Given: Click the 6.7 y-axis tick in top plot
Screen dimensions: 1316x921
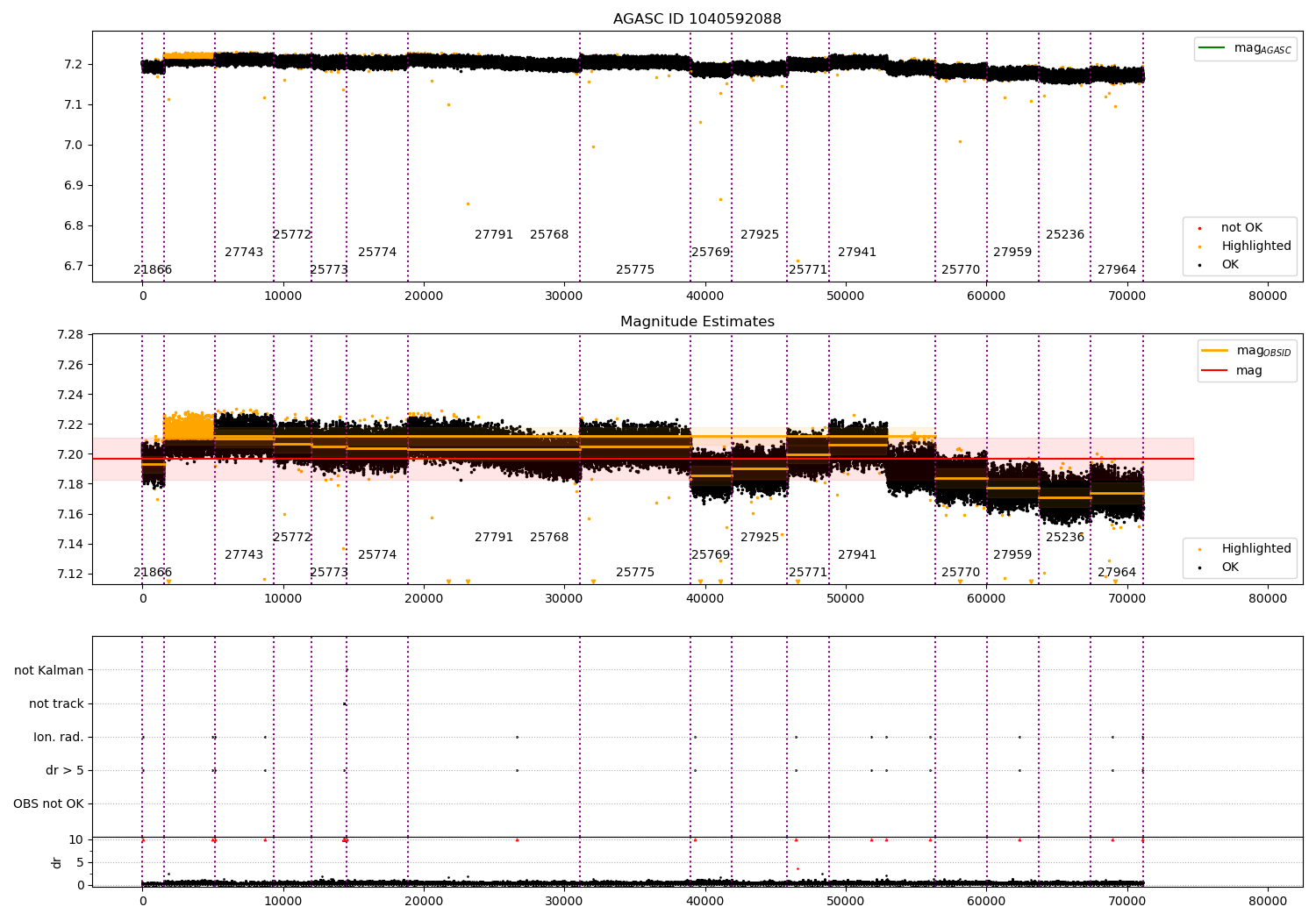Looking at the screenshot, I should click(75, 267).
